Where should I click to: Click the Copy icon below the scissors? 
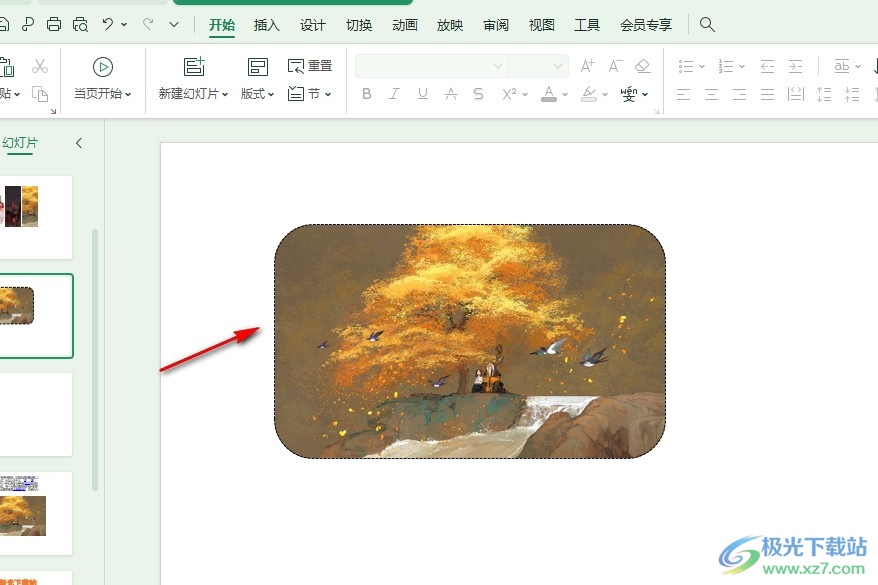[40, 93]
